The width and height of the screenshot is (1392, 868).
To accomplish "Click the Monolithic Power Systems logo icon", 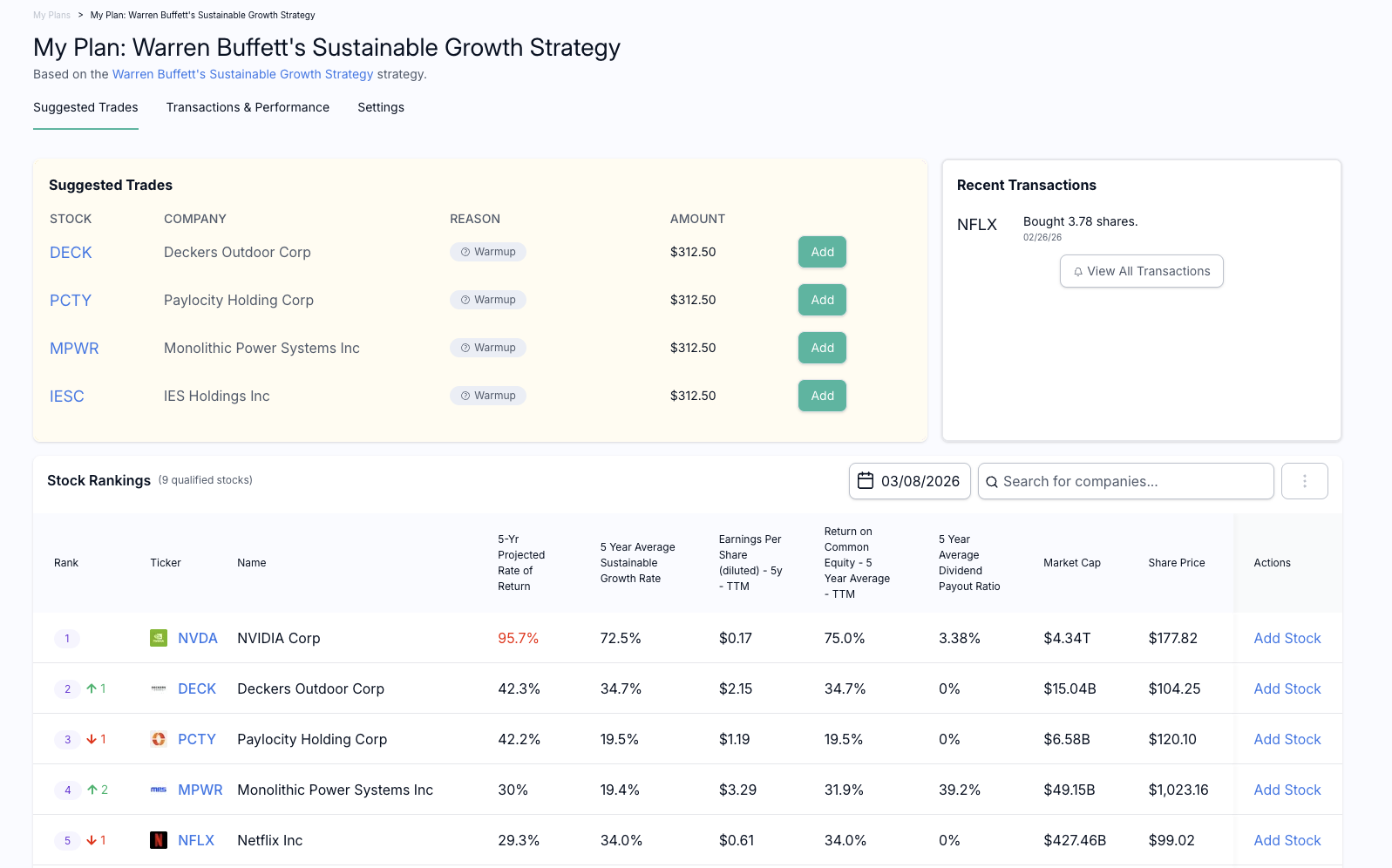I will click(x=159, y=790).
